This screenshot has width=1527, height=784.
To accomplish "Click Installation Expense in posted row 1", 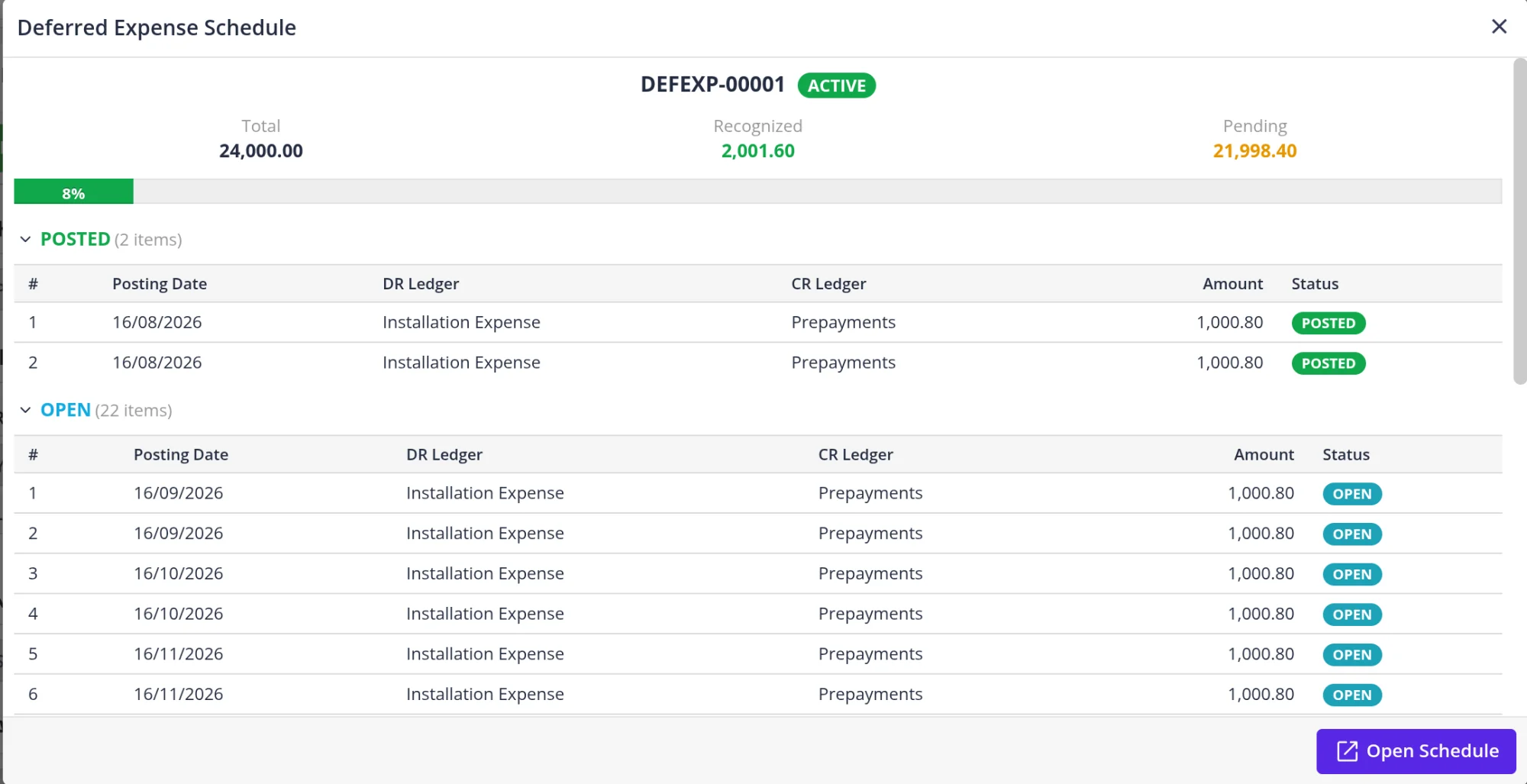I will point(461,322).
